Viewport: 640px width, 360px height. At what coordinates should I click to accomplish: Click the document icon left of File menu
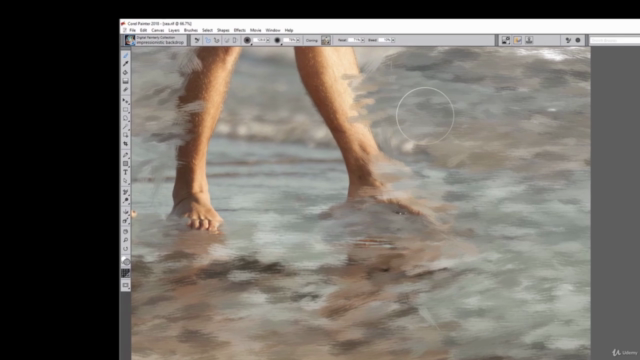coord(124,30)
